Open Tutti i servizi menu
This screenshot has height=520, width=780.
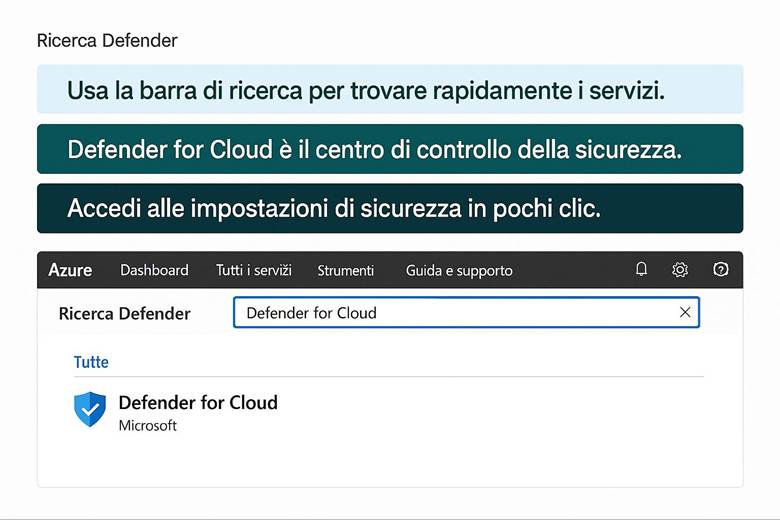coord(254,270)
